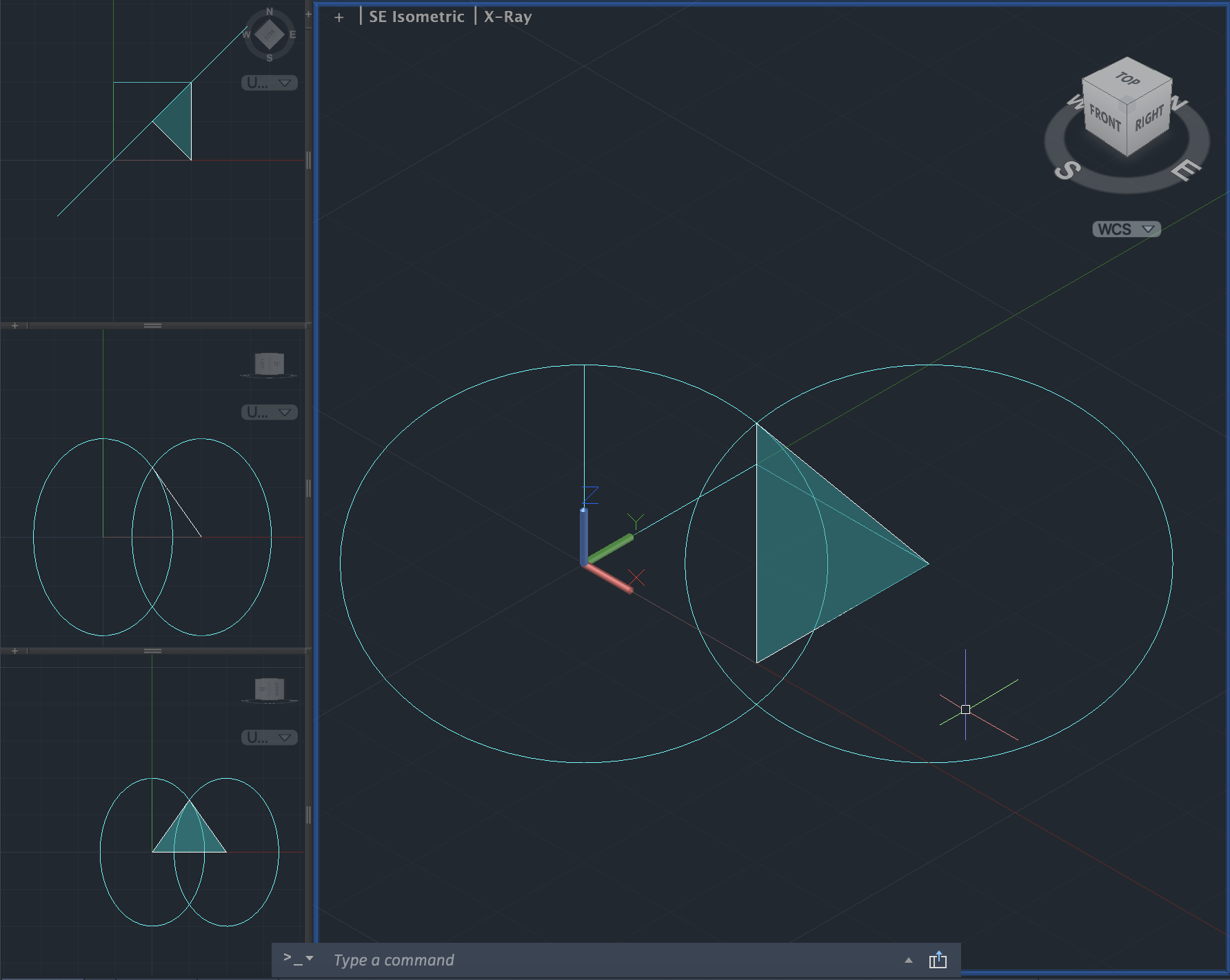Open the SE Isometric view menu

(x=416, y=17)
